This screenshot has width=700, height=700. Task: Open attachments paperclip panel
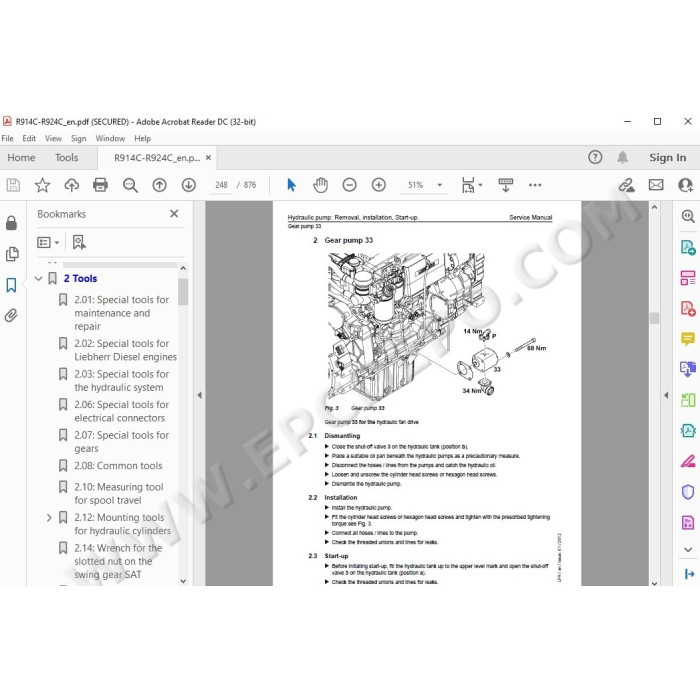(x=11, y=316)
